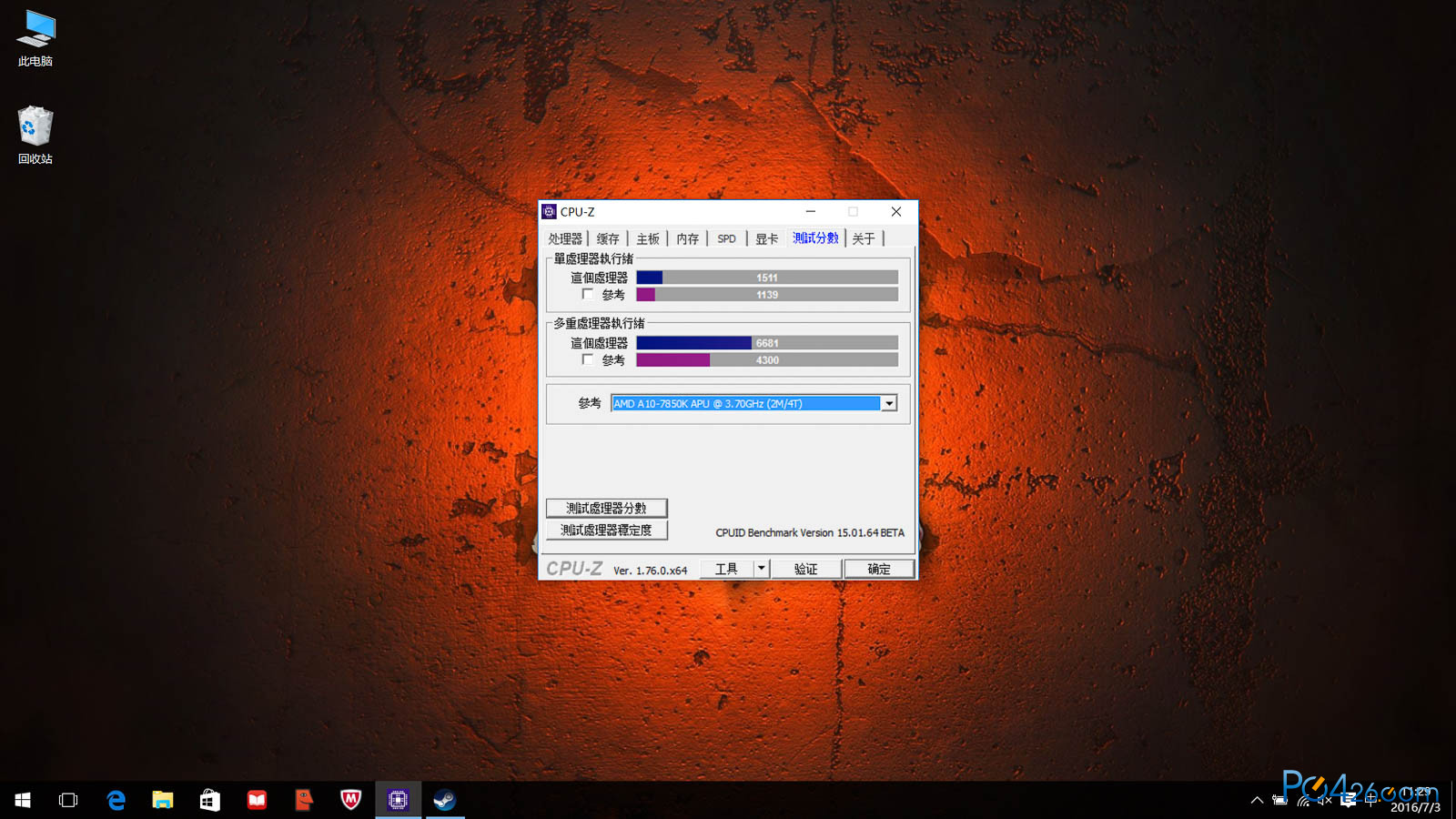Click single-thread score bar 1511
1456x819 pixels.
coord(767,278)
